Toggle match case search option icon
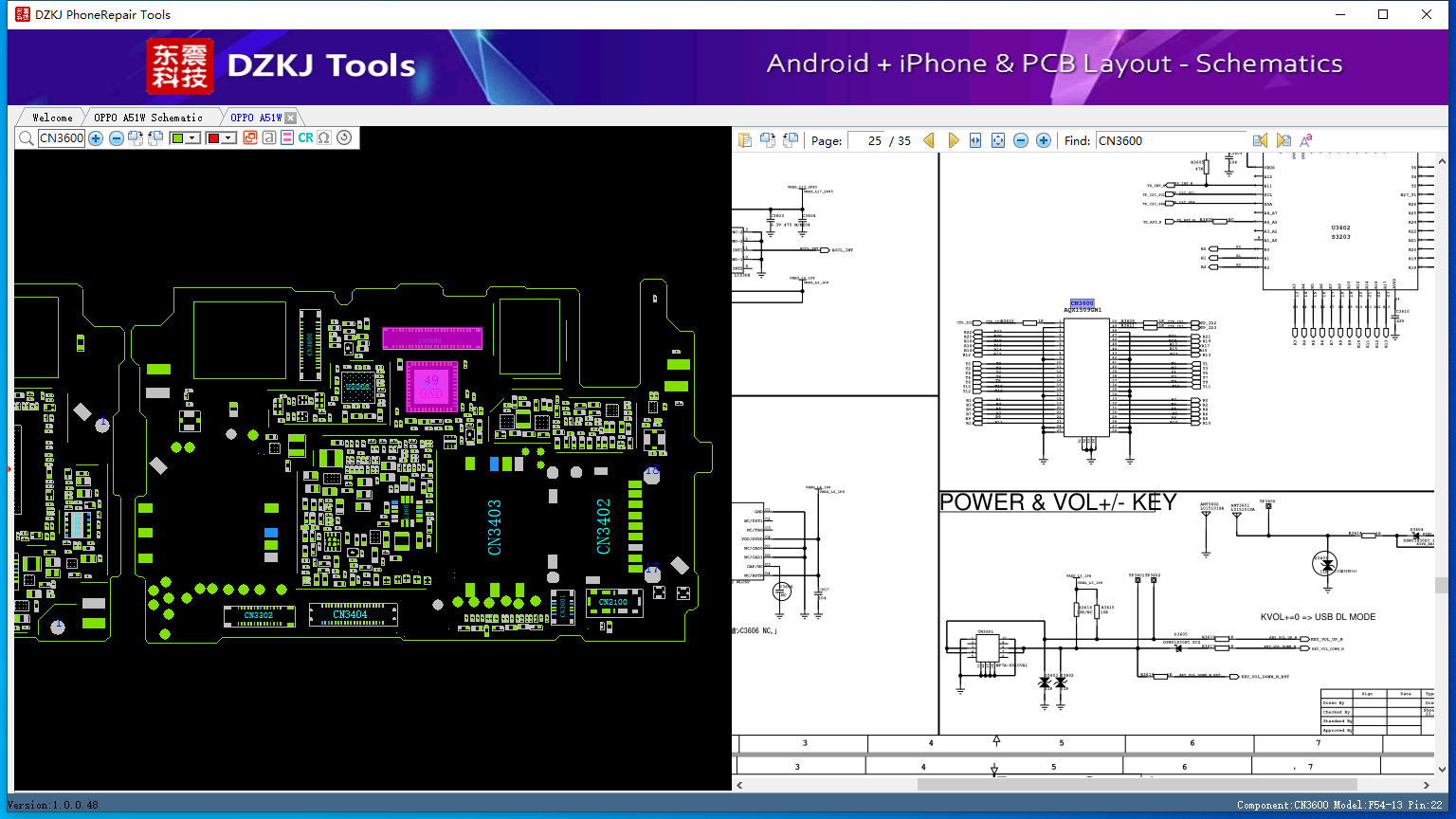This screenshot has width=1456, height=819. tap(1306, 140)
